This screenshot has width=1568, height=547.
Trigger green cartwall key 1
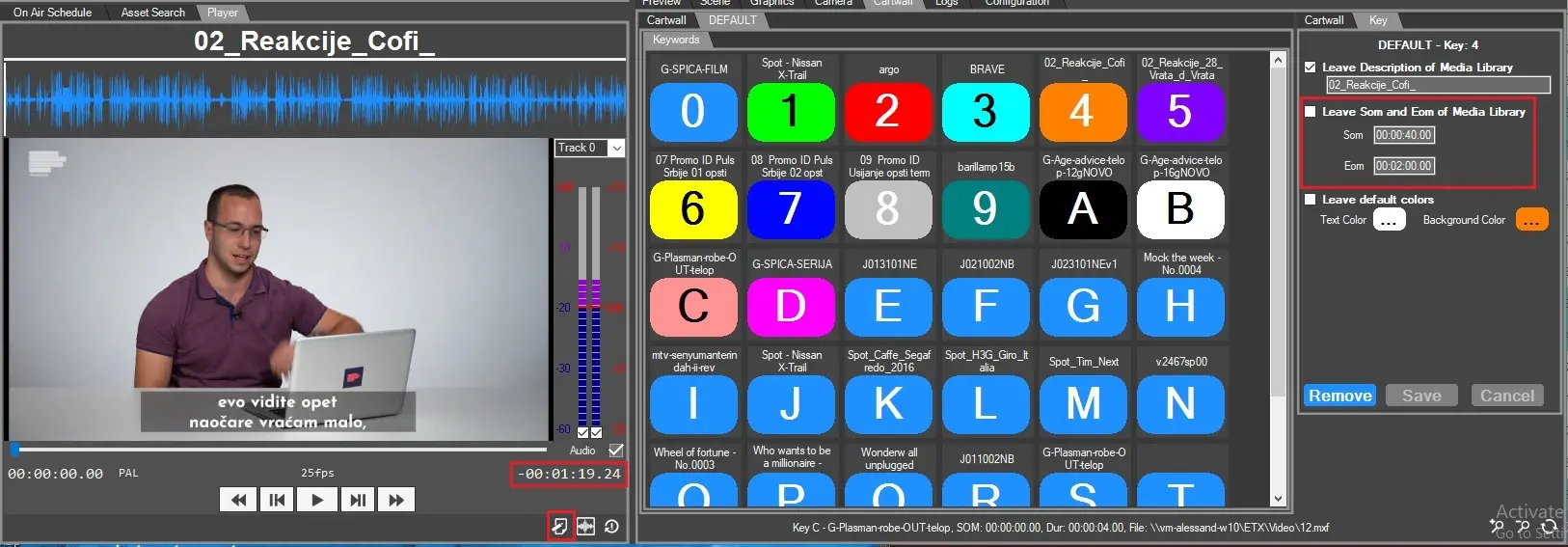point(791,112)
